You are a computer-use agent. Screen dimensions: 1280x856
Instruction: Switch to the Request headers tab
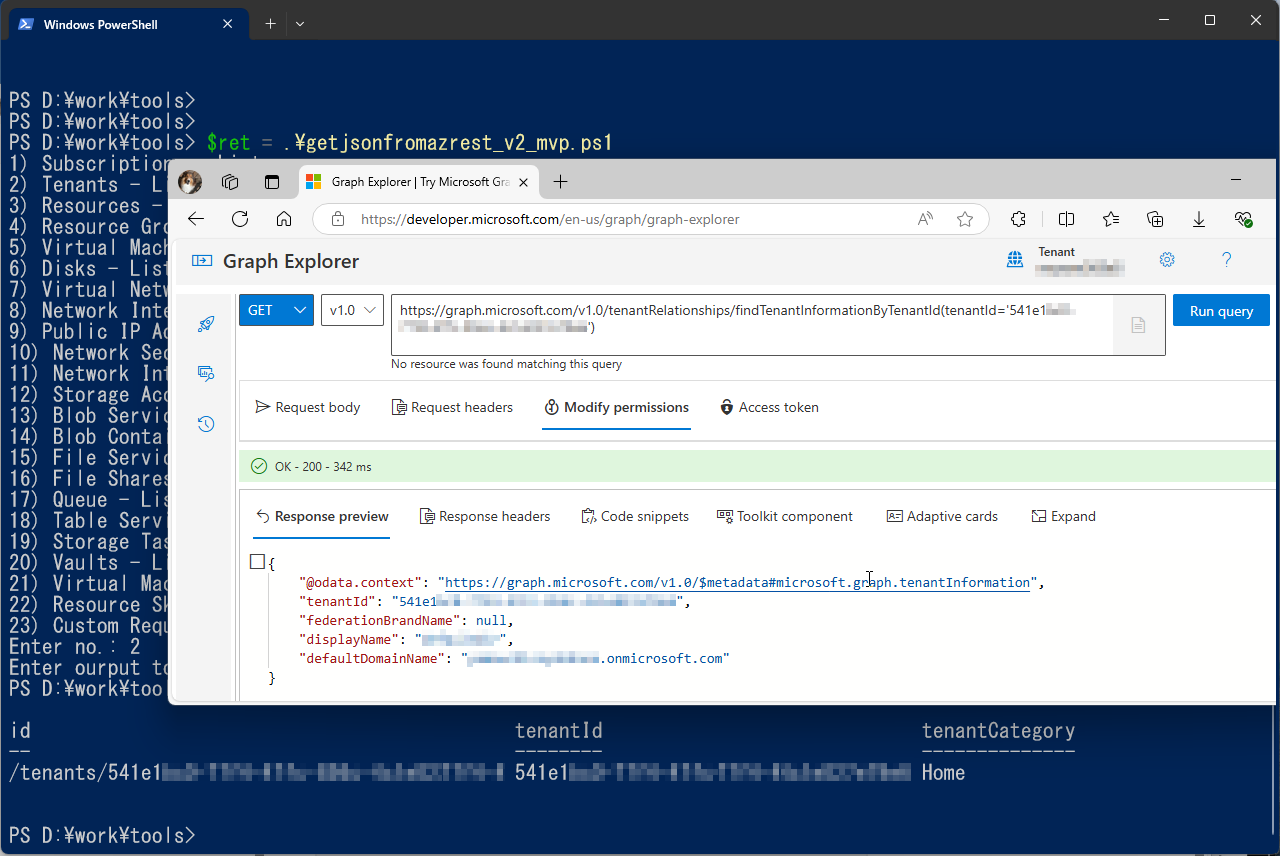[x=452, y=407]
